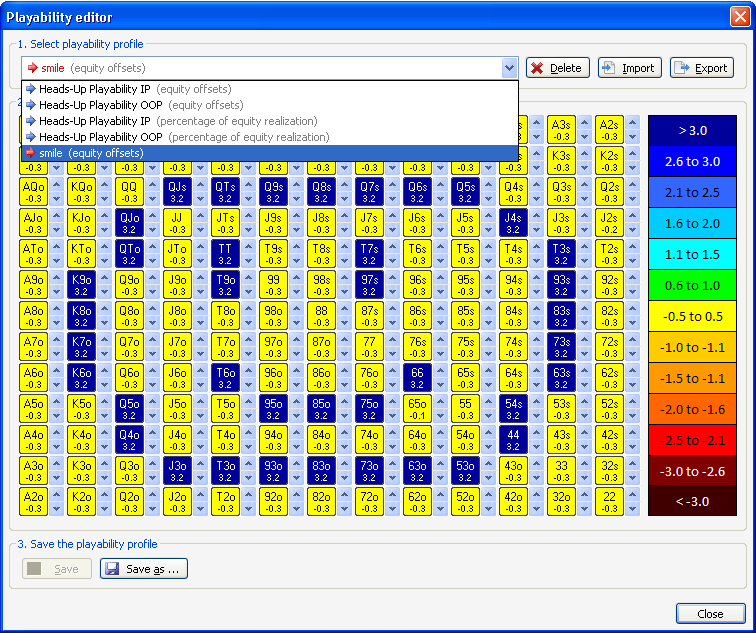
Task: Increase the value for hand 54s
Action: pyautogui.click(x=536, y=402)
